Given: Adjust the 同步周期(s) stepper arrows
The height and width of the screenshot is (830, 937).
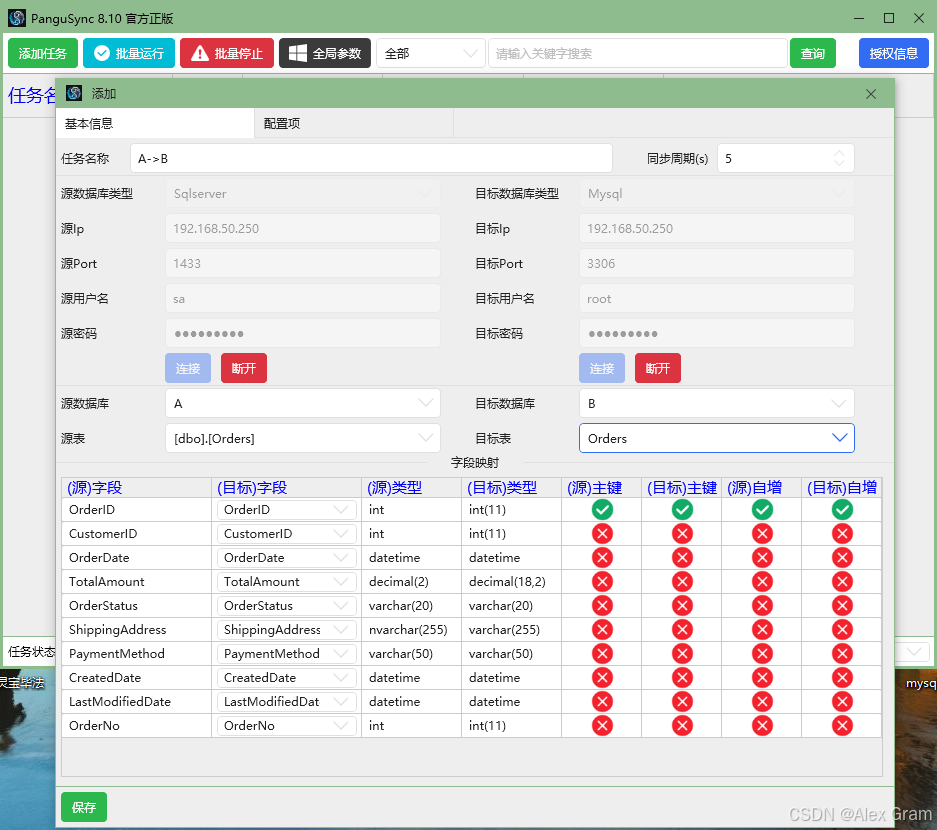Looking at the screenshot, I should pos(839,158).
